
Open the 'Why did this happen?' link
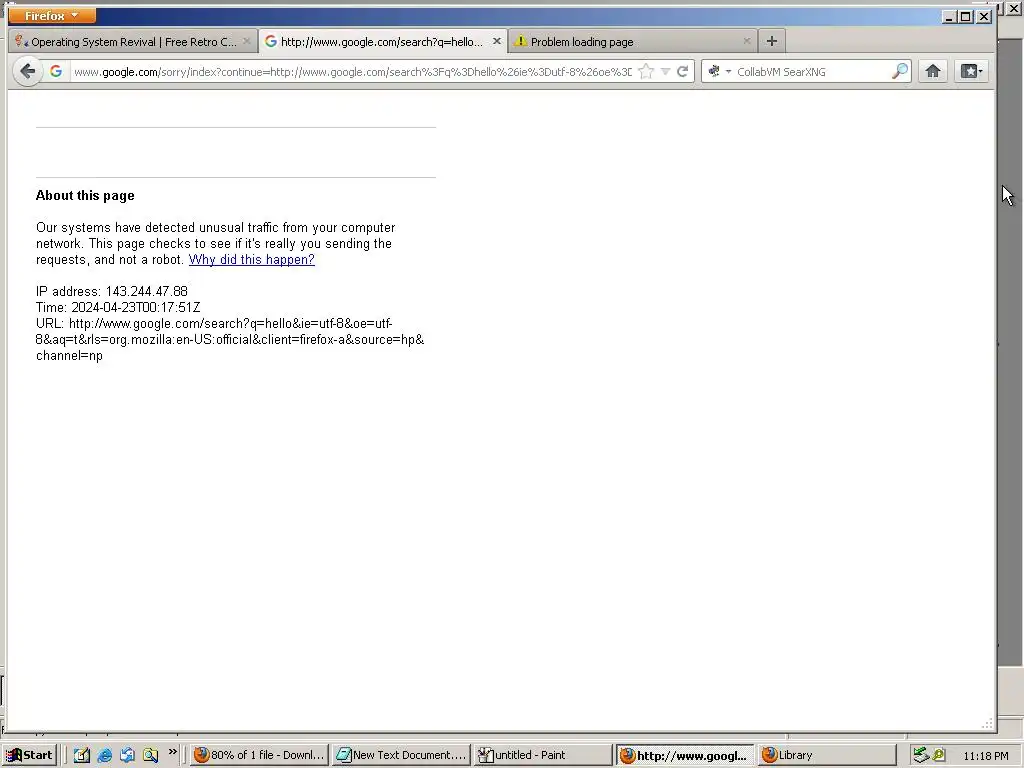click(251, 259)
